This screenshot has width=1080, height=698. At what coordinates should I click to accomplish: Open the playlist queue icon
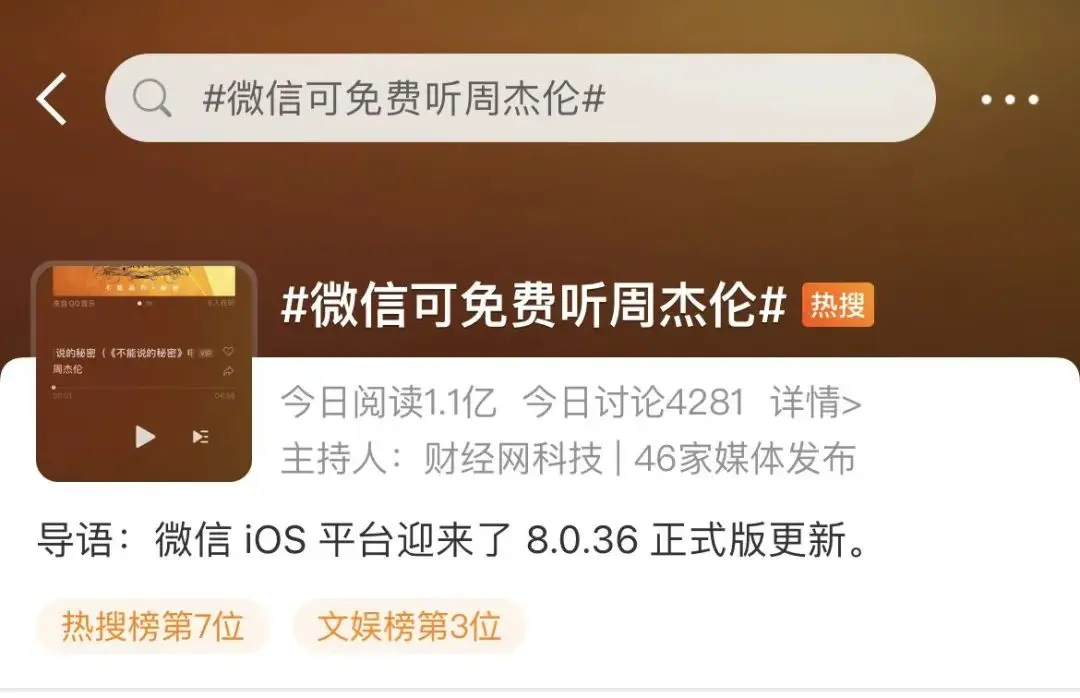200,436
